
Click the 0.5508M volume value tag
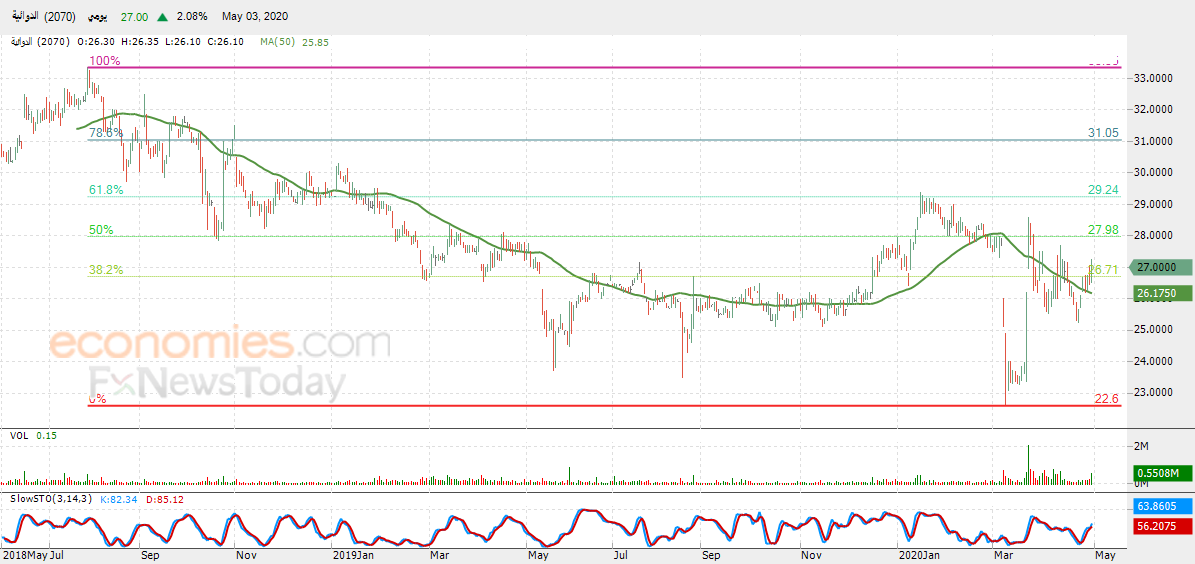coord(1161,473)
